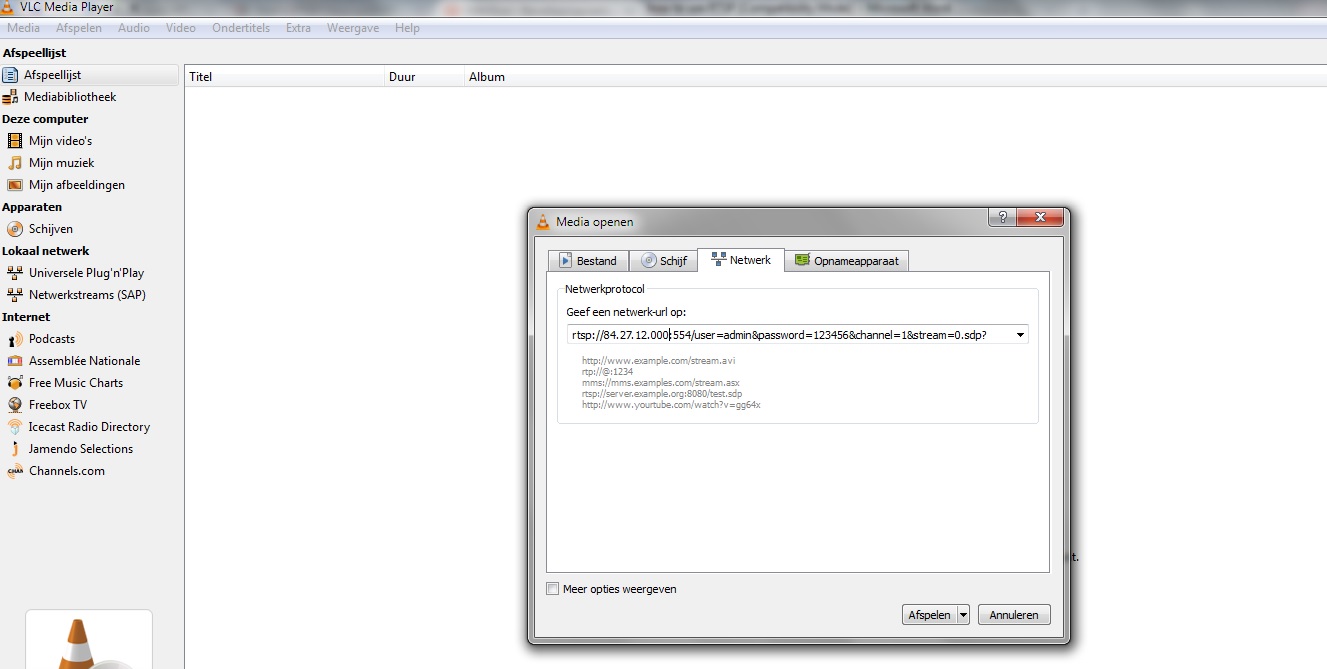
Task: Click the Mediabibliotheek icon in sidebar
Action: [11, 97]
